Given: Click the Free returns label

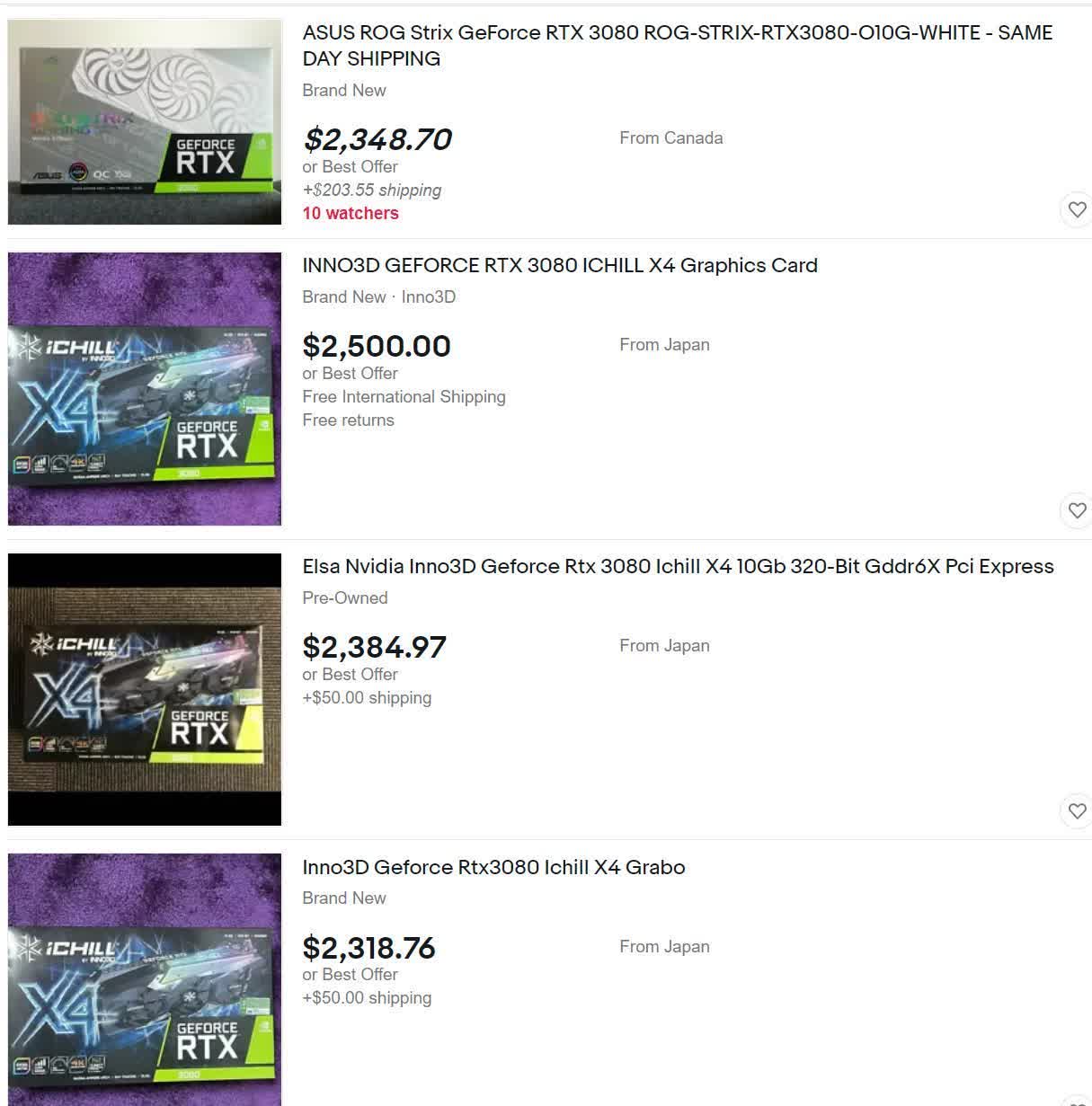Looking at the screenshot, I should [348, 420].
